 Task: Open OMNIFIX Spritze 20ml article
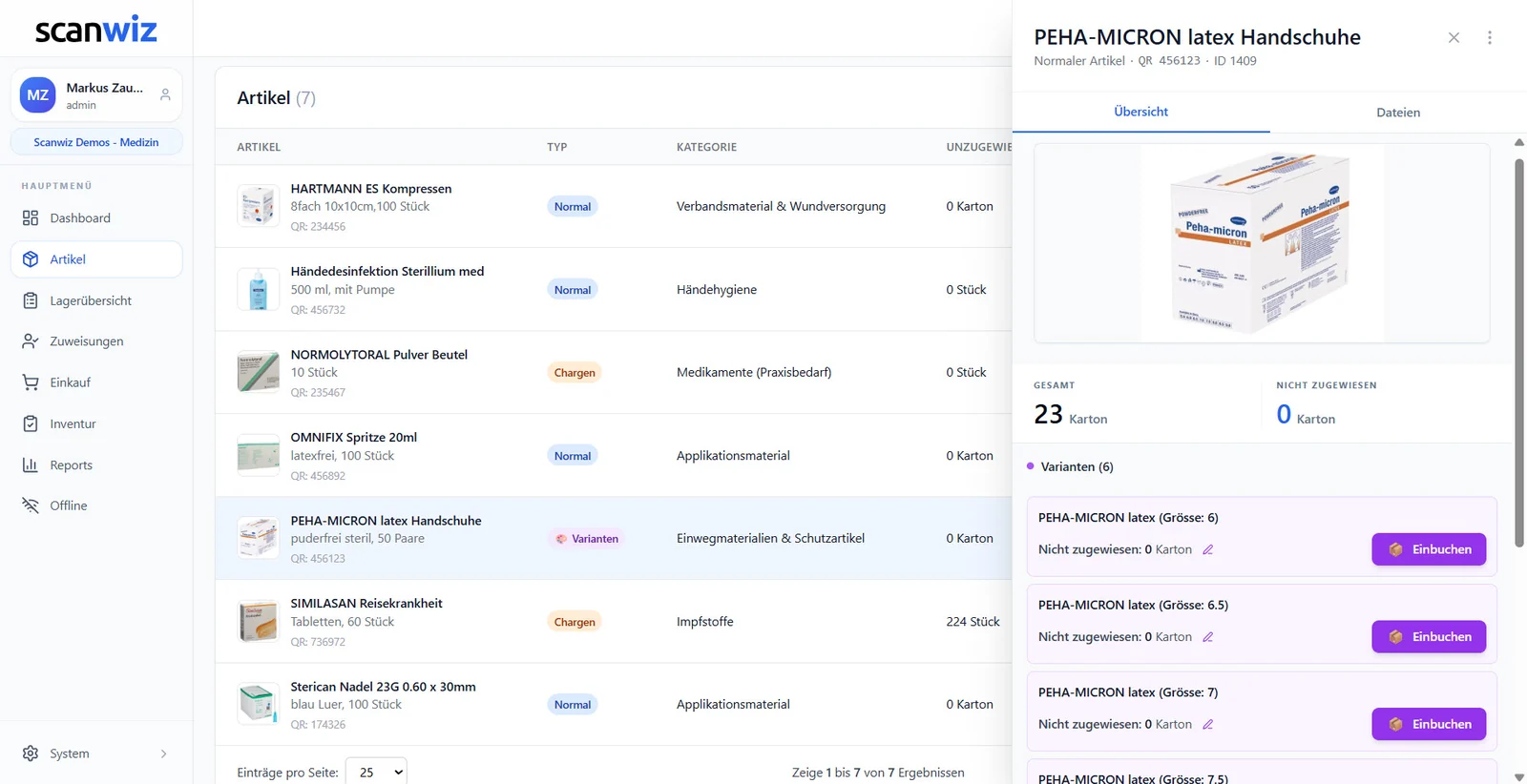coord(354,438)
